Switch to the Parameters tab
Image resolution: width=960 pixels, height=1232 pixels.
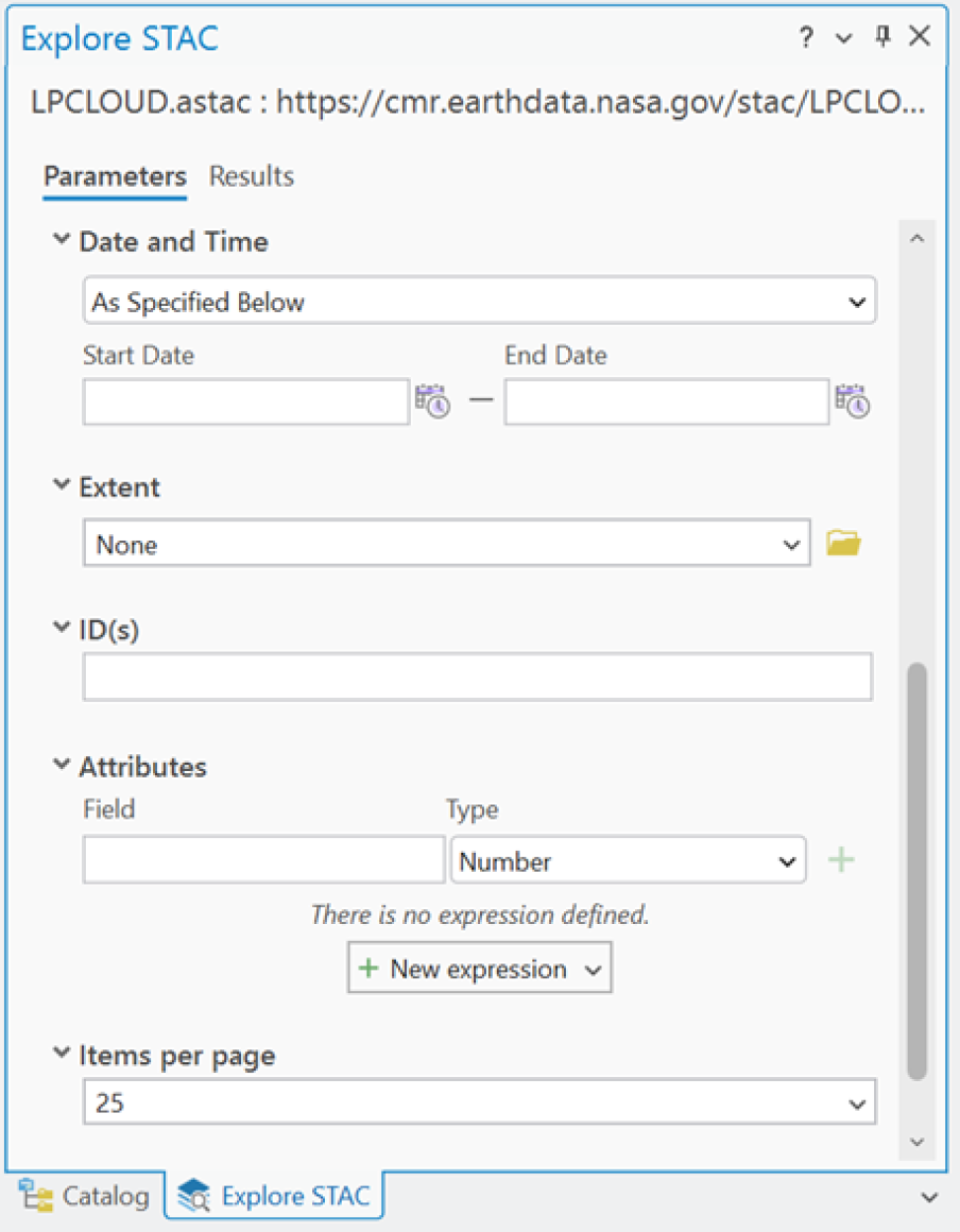[x=115, y=177]
